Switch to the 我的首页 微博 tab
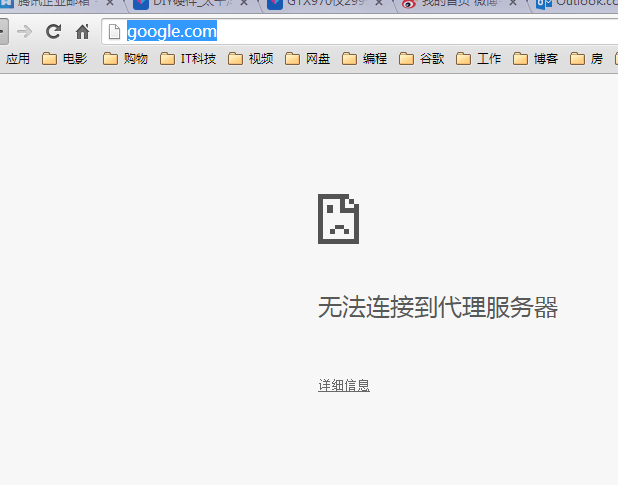This screenshot has width=618, height=485. click(x=459, y=4)
